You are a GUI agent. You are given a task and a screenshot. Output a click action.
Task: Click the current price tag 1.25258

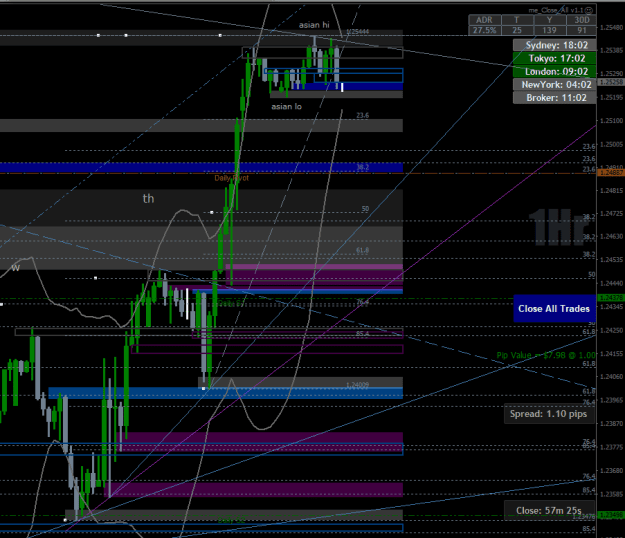click(x=611, y=82)
